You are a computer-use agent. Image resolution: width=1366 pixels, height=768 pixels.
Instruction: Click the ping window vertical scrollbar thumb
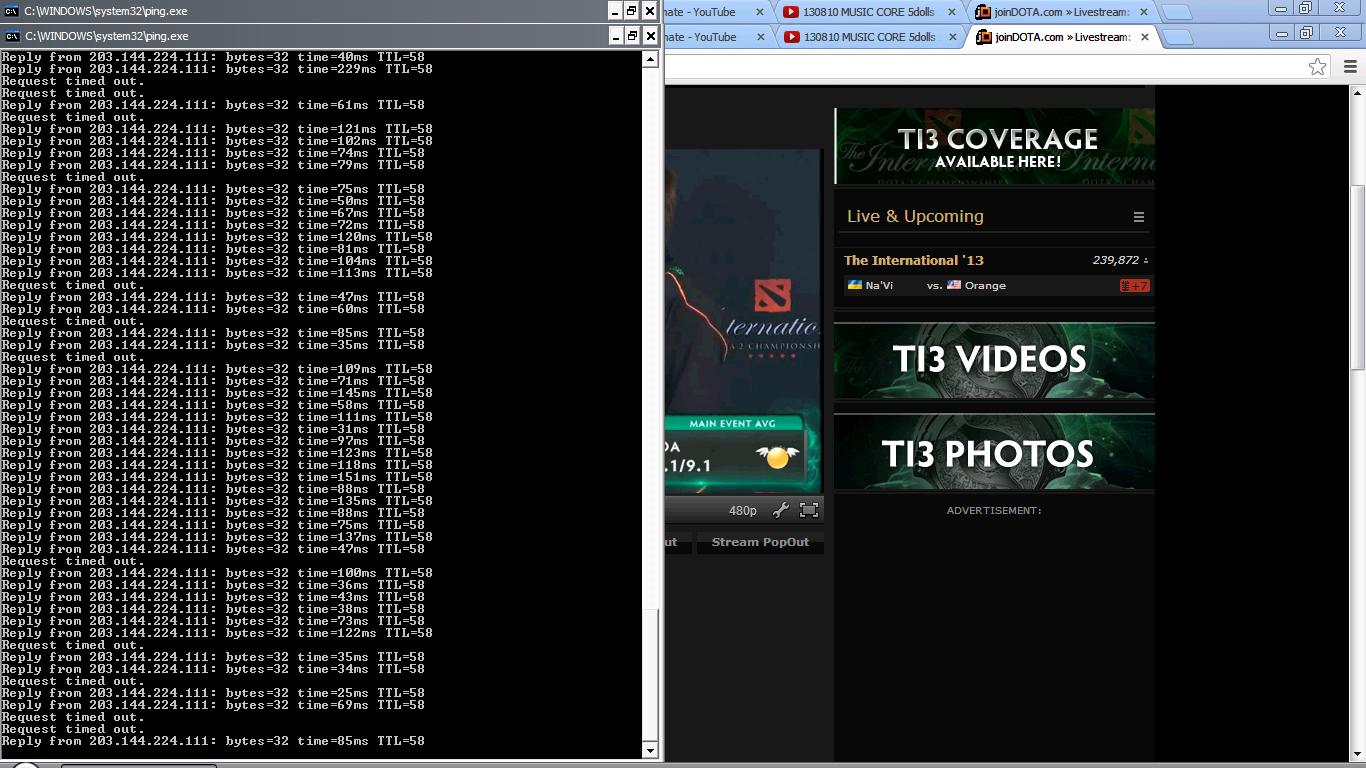[650, 677]
